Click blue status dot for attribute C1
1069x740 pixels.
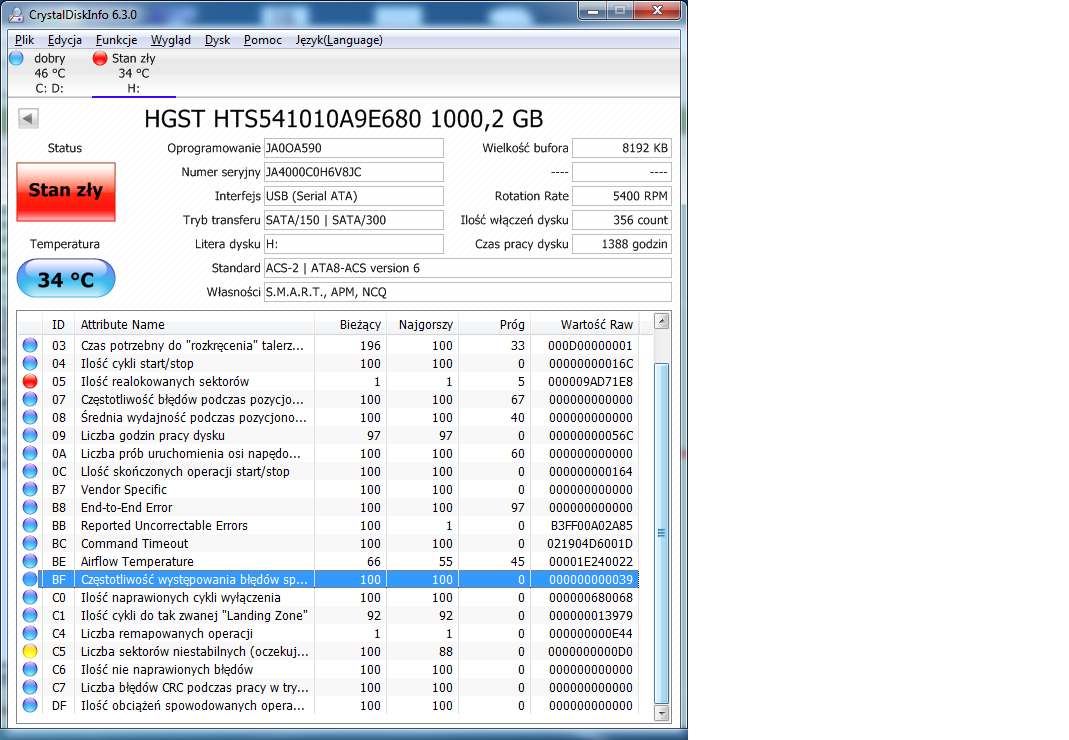point(30,615)
